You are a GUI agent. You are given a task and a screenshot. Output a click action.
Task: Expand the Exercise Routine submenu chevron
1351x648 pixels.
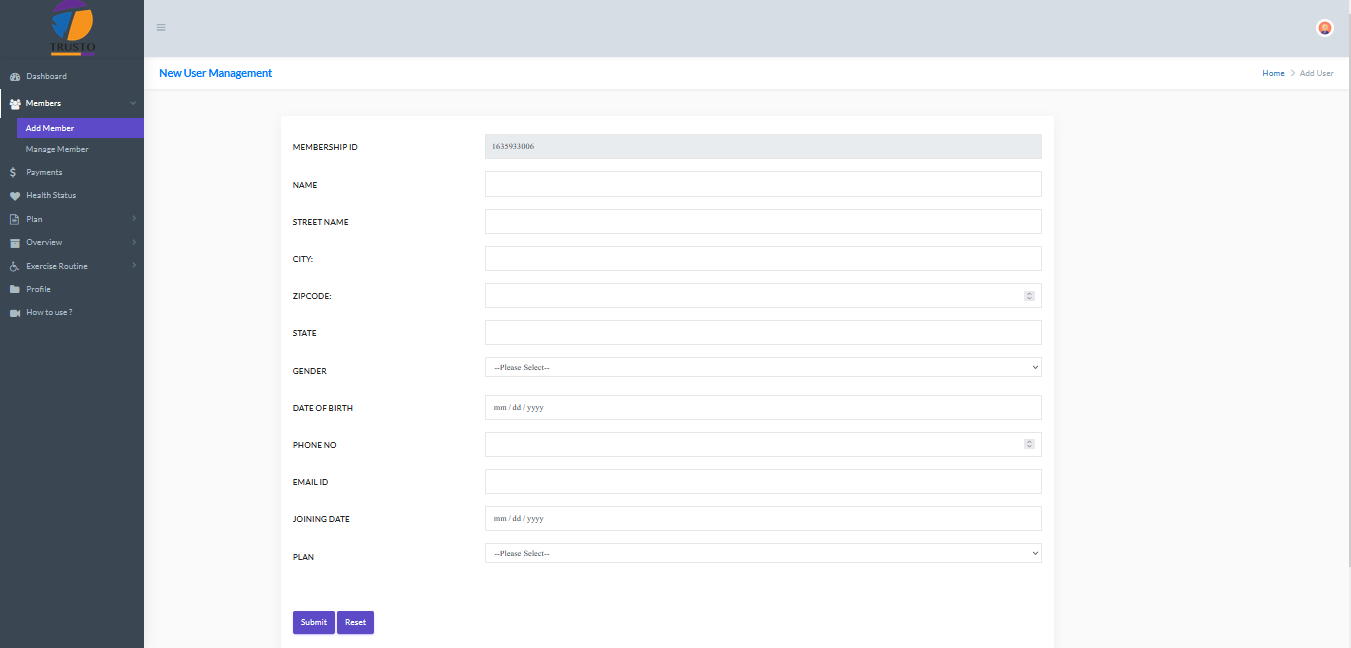[133, 266]
